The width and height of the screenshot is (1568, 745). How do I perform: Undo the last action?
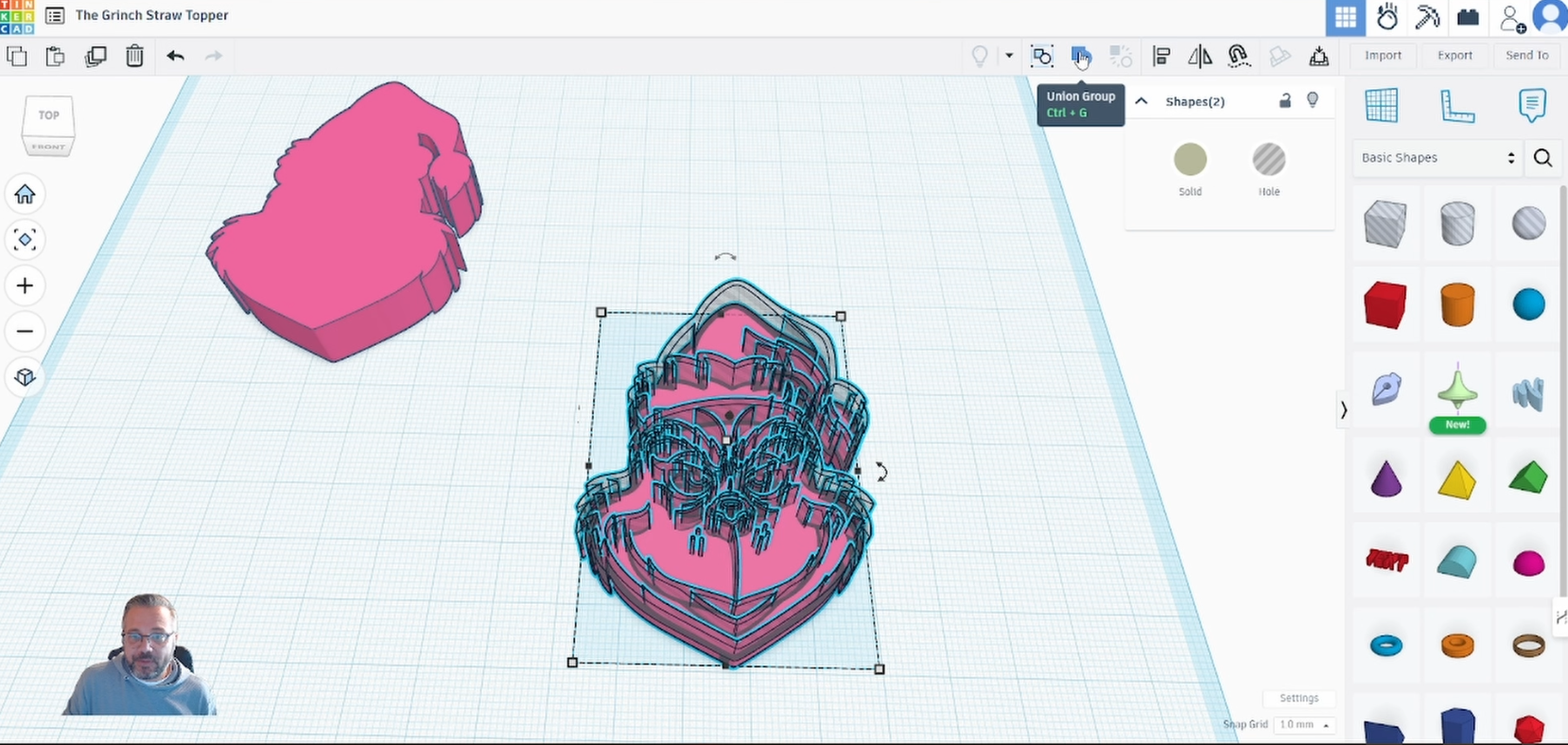point(175,56)
